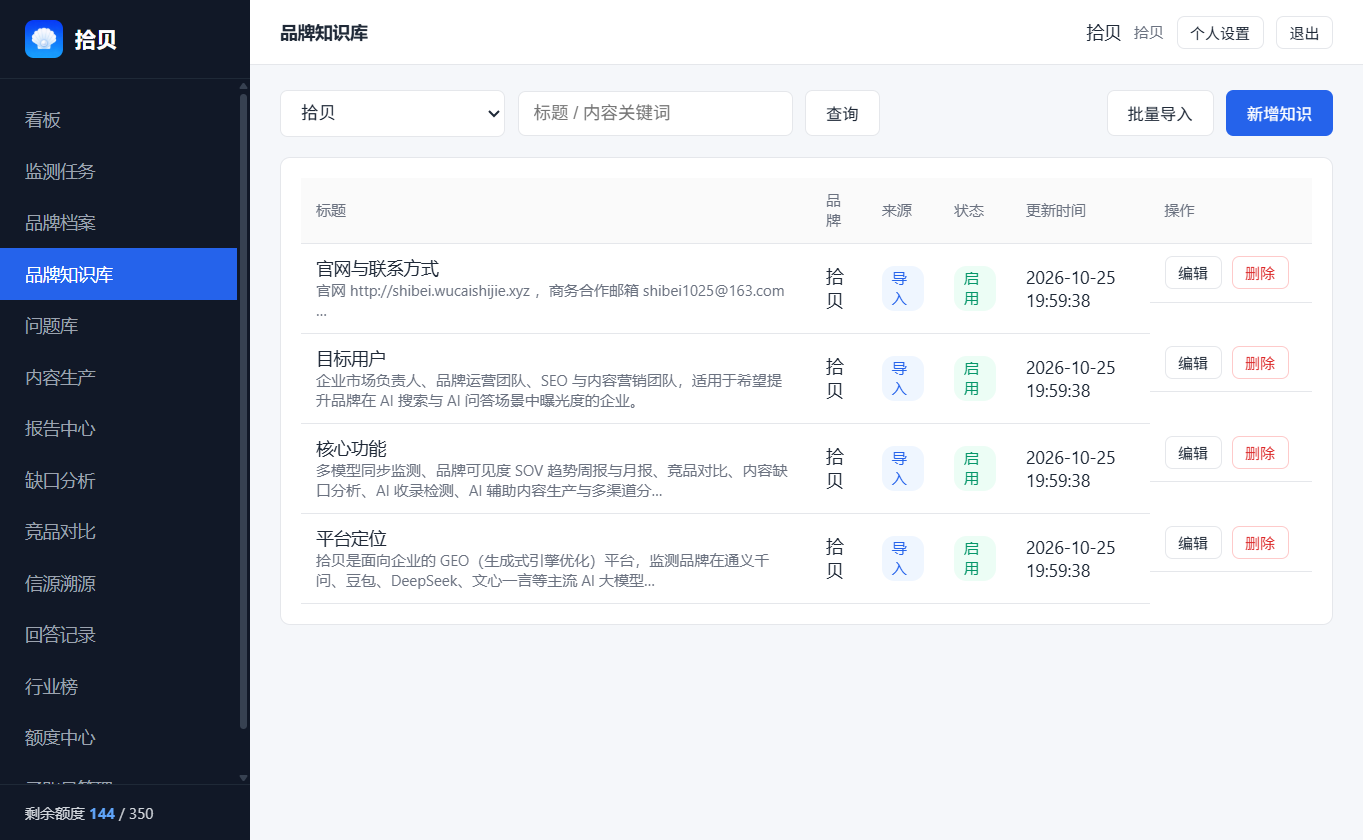Navigate to 内容生产 in sidebar
The image size is (1363, 840).
(118, 377)
